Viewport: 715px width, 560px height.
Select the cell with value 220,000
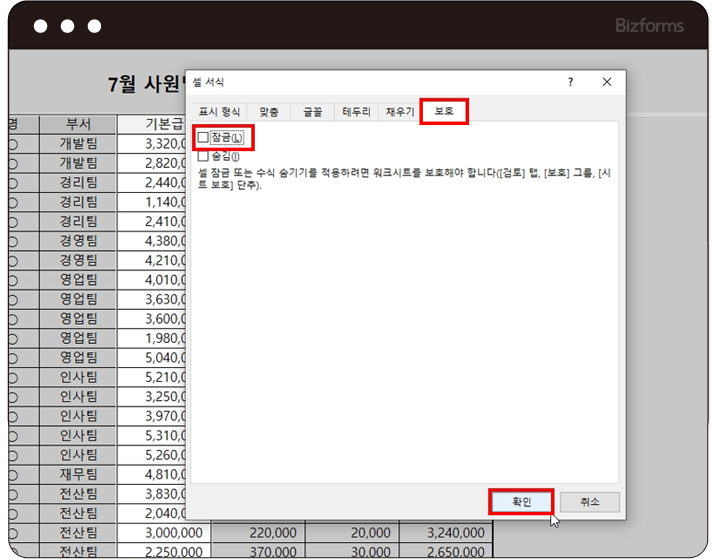tap(257, 533)
